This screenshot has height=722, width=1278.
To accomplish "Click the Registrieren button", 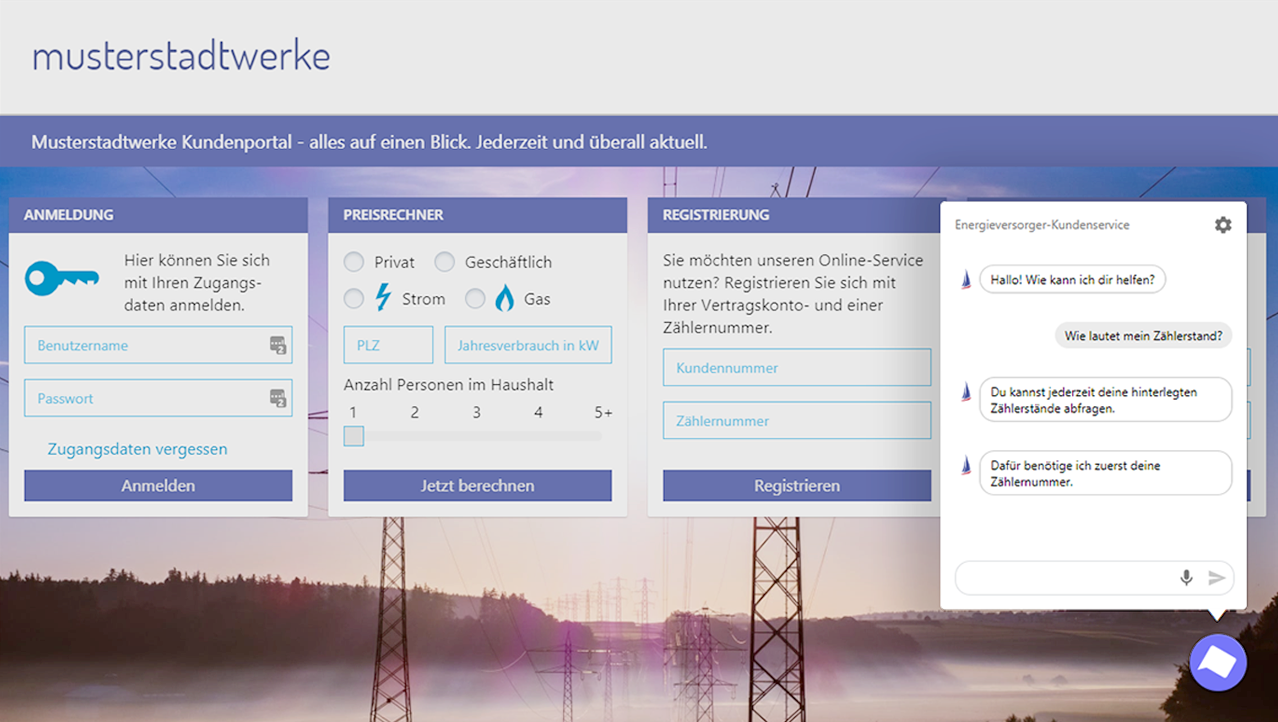I will pos(797,486).
